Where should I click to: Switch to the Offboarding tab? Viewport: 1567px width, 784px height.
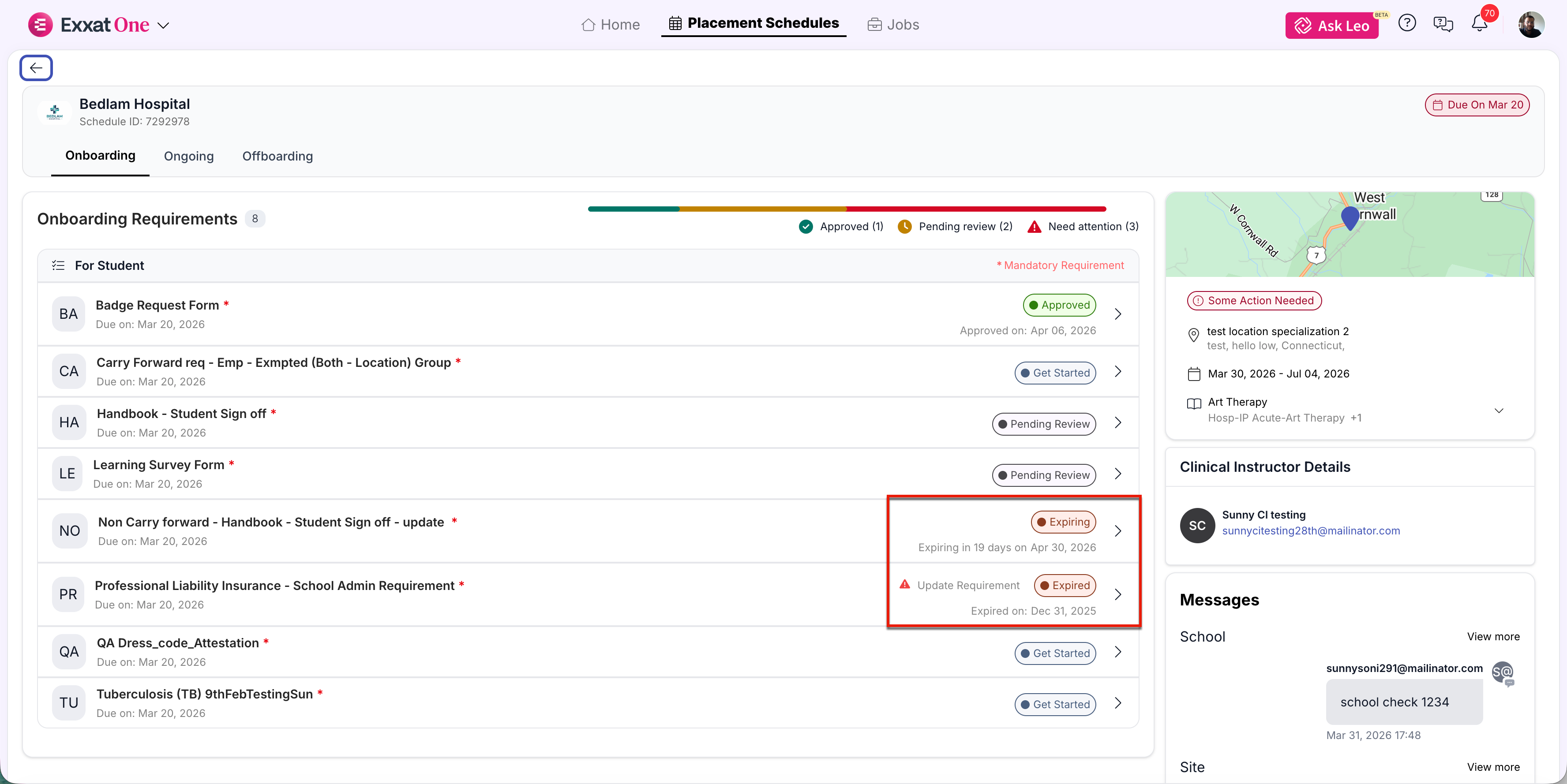point(277,156)
